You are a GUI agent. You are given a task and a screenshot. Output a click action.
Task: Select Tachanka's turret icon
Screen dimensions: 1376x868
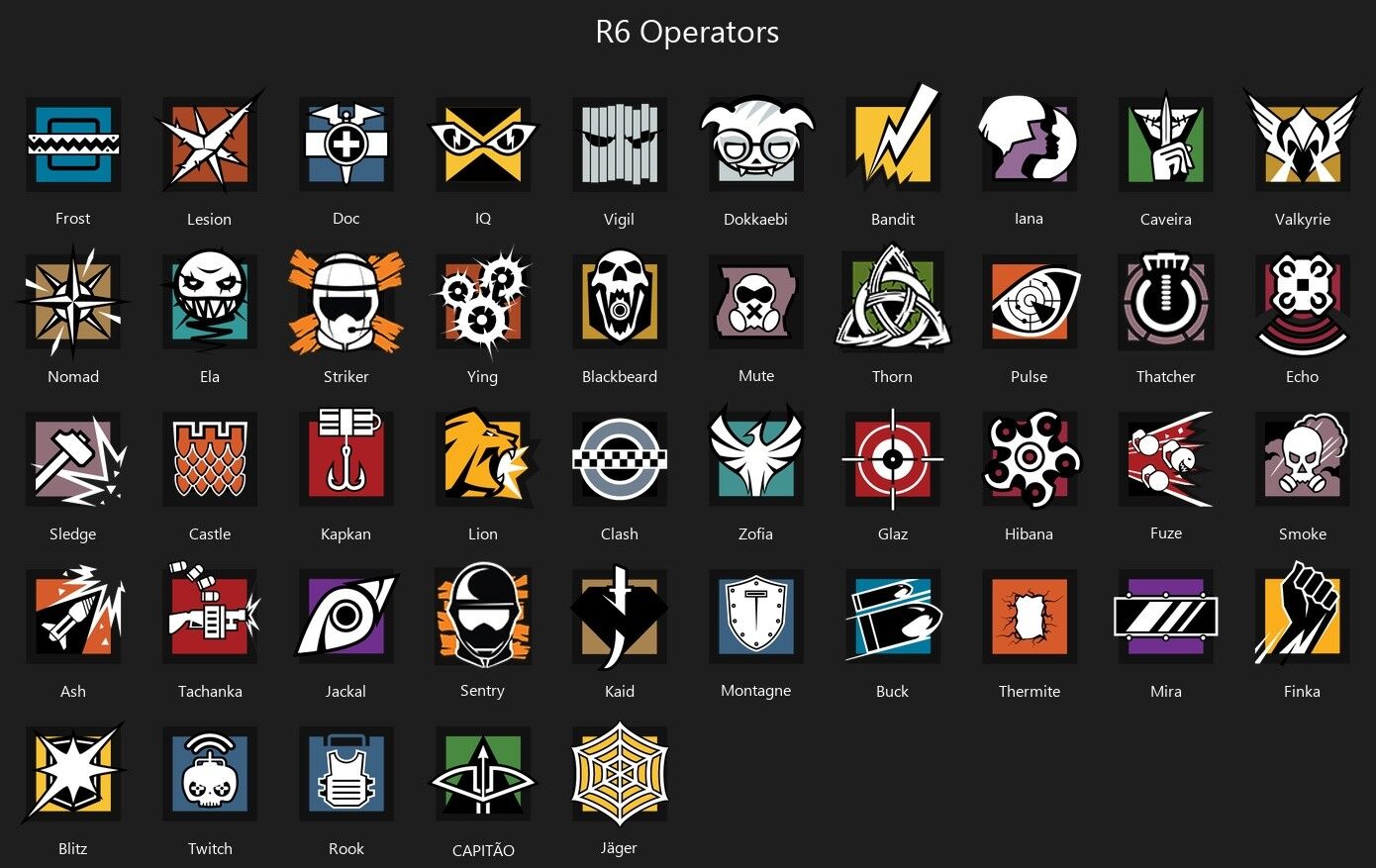coord(212,614)
